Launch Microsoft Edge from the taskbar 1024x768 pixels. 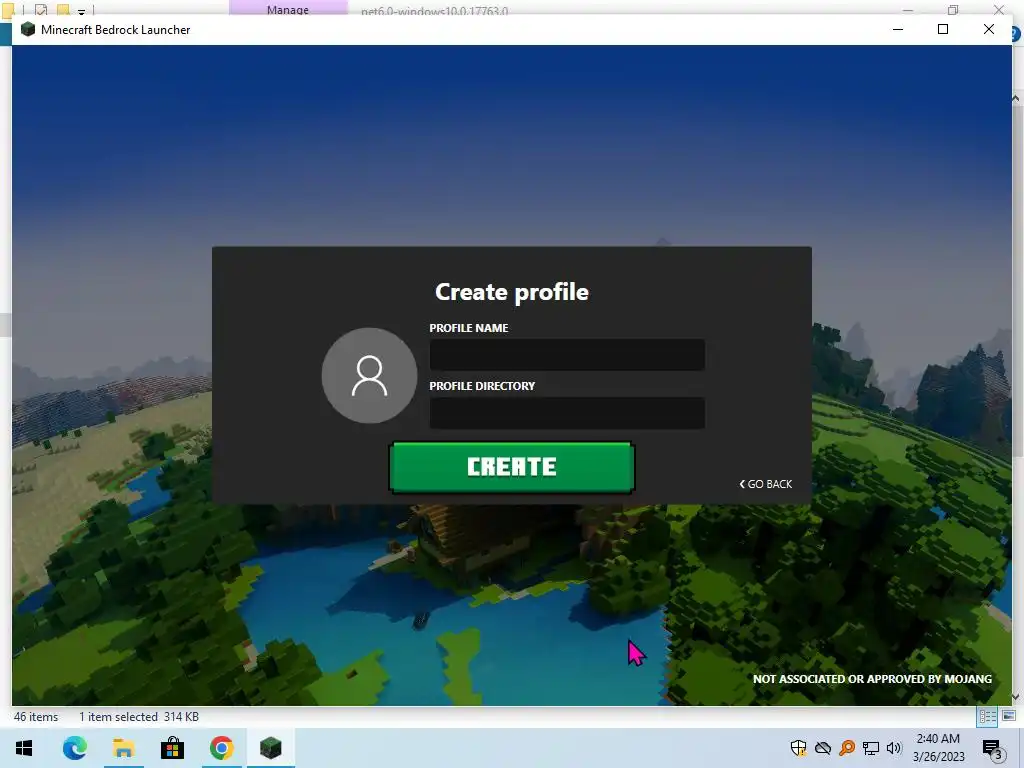pos(74,748)
